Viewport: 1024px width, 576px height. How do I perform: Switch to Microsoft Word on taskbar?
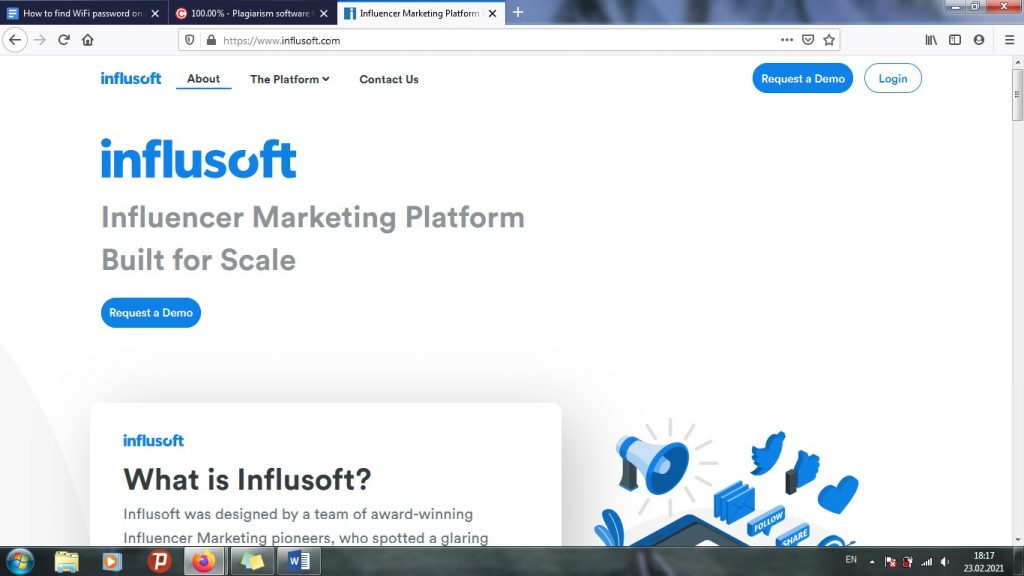click(x=298, y=562)
